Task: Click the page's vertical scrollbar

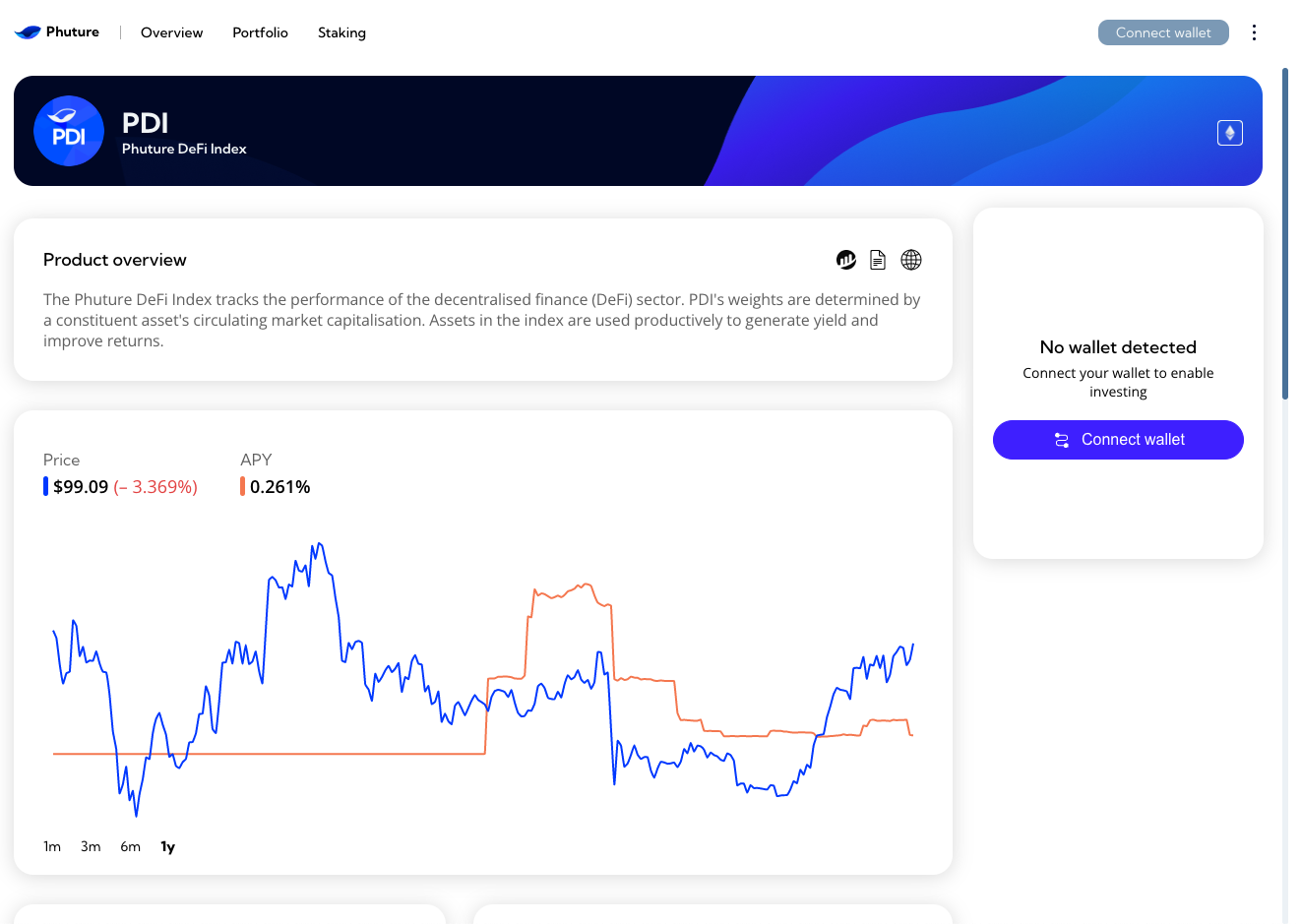Action: click(x=1285, y=234)
